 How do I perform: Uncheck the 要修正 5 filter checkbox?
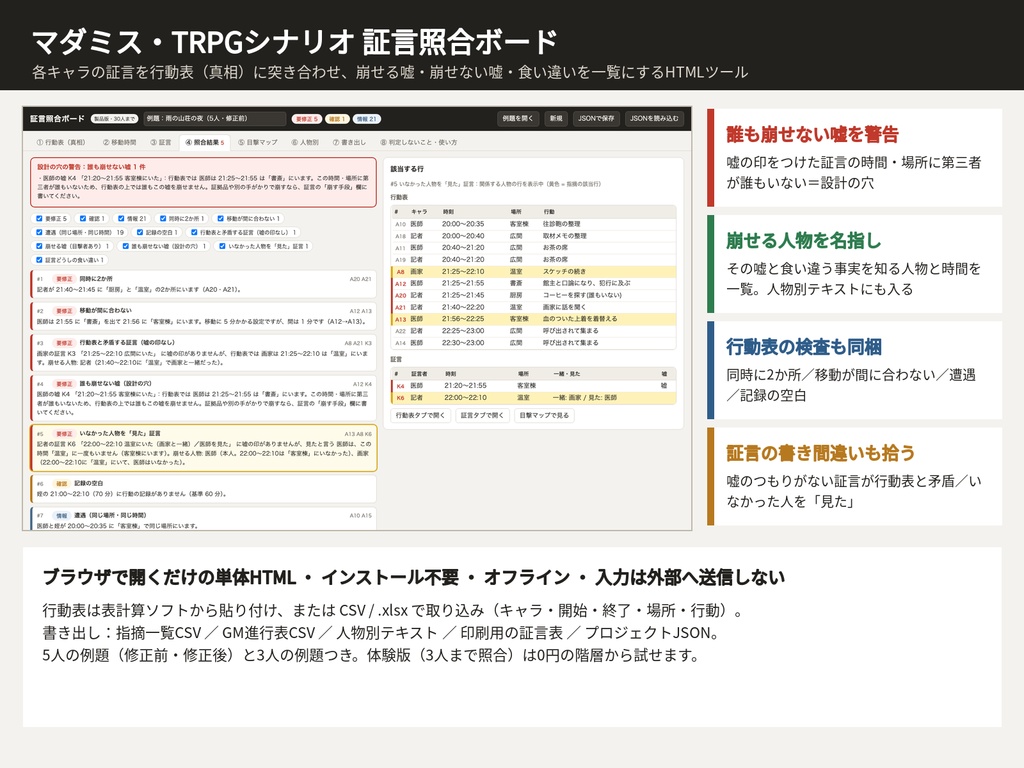click(39, 218)
